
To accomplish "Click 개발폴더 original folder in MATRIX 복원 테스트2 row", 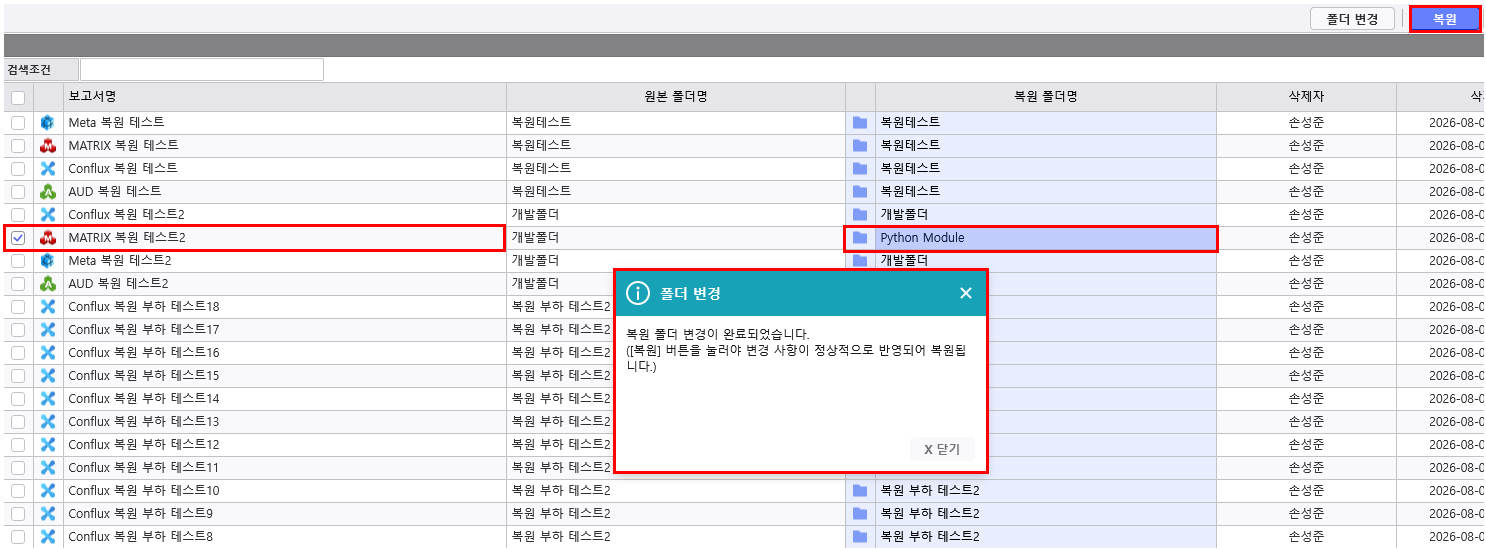I will pos(535,238).
